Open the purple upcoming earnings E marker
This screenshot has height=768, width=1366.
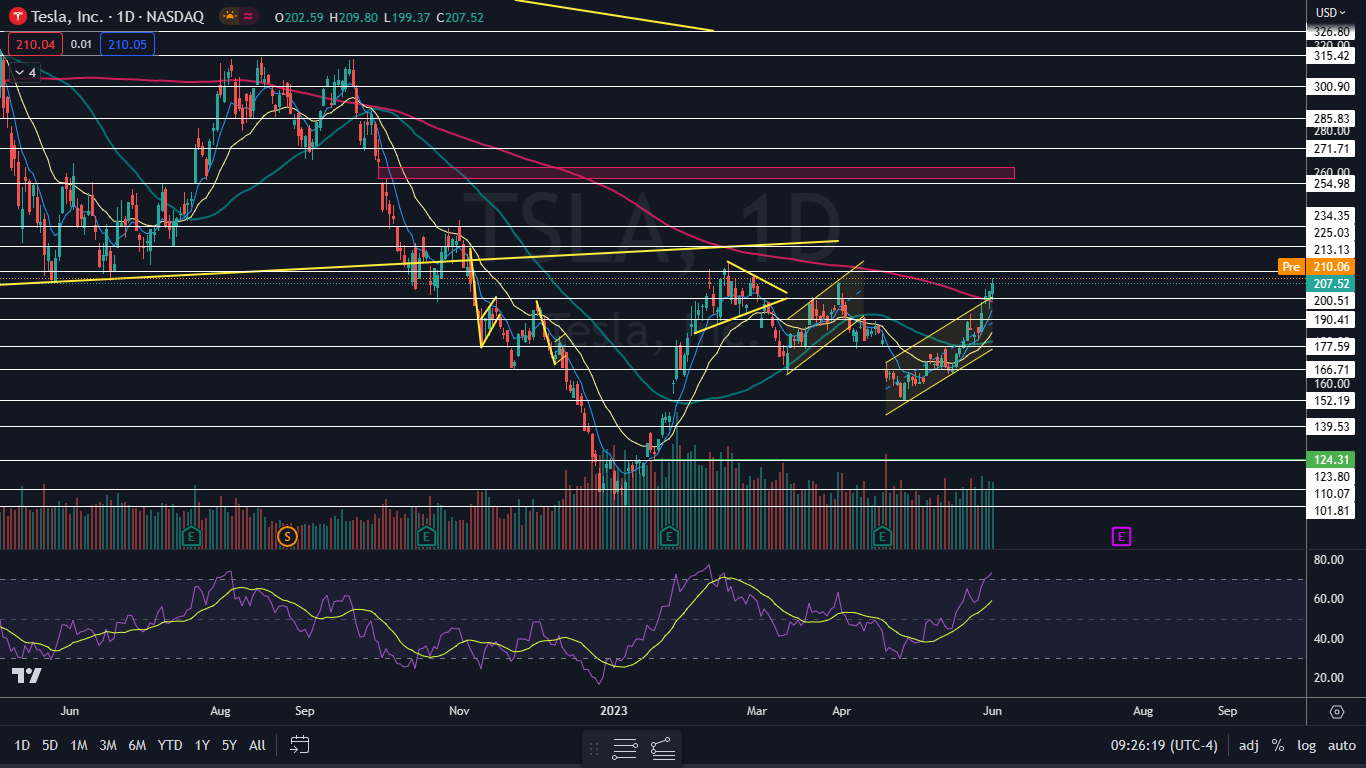click(1121, 537)
